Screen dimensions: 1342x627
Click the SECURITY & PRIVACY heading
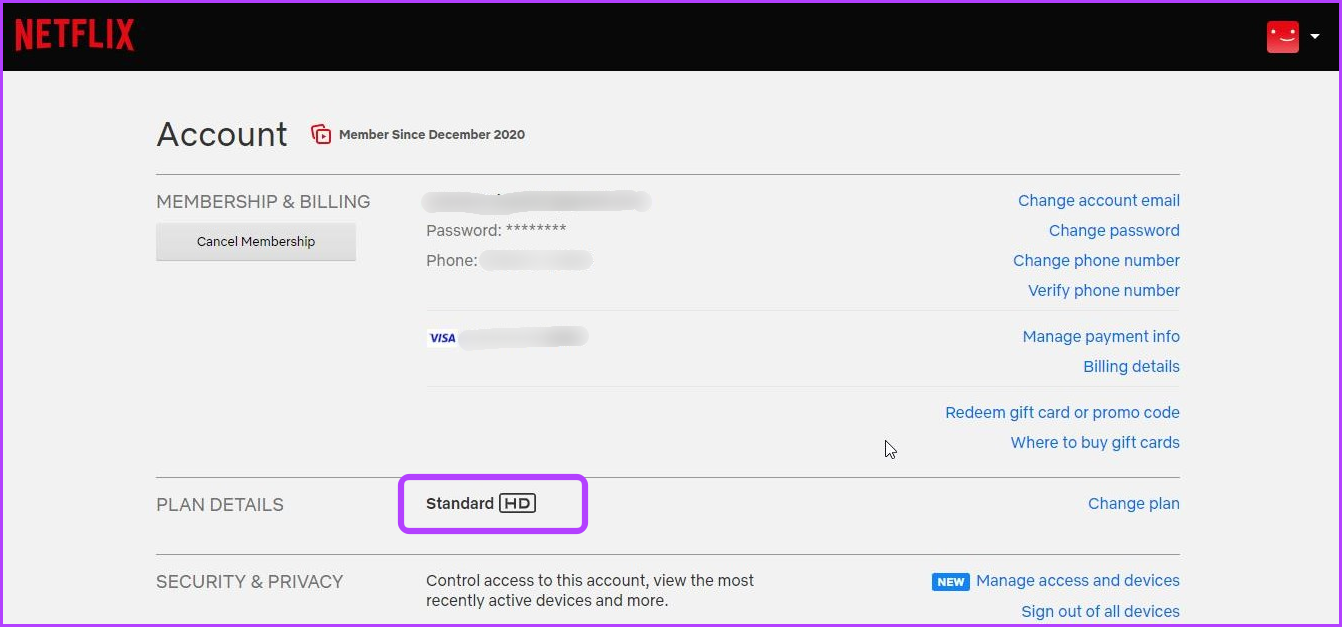(x=250, y=581)
